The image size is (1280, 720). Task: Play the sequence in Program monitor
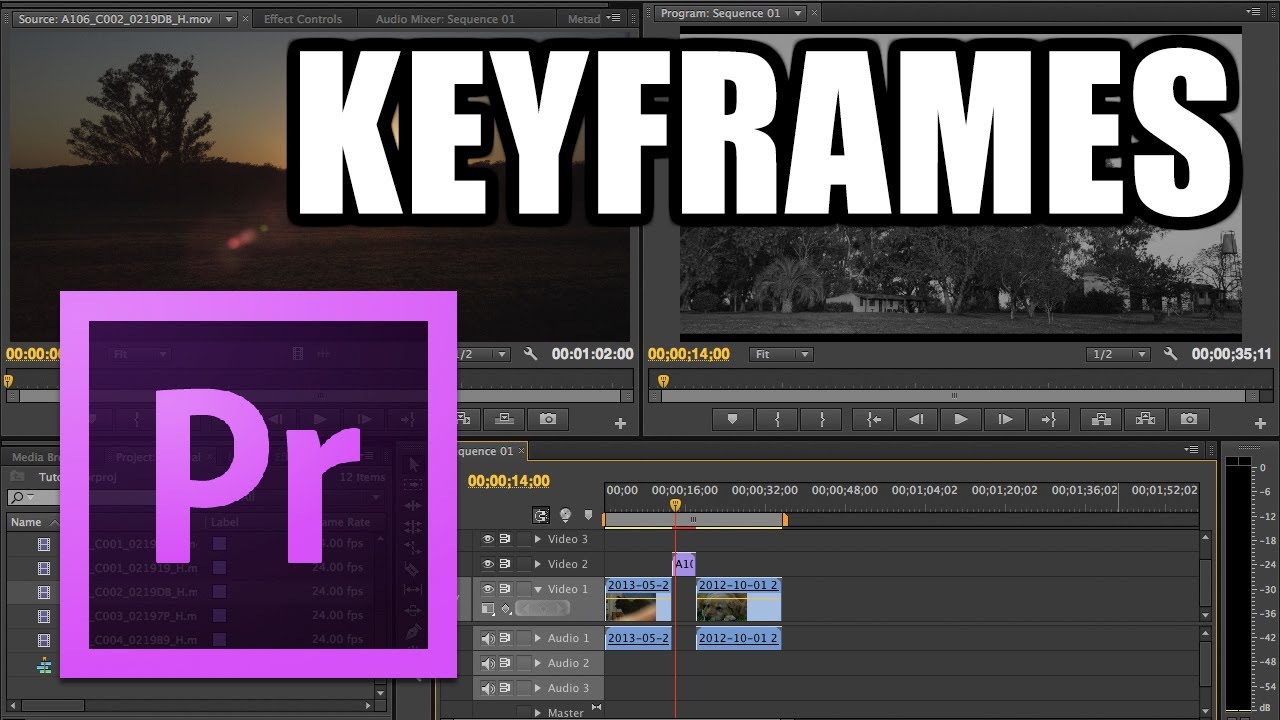point(961,420)
